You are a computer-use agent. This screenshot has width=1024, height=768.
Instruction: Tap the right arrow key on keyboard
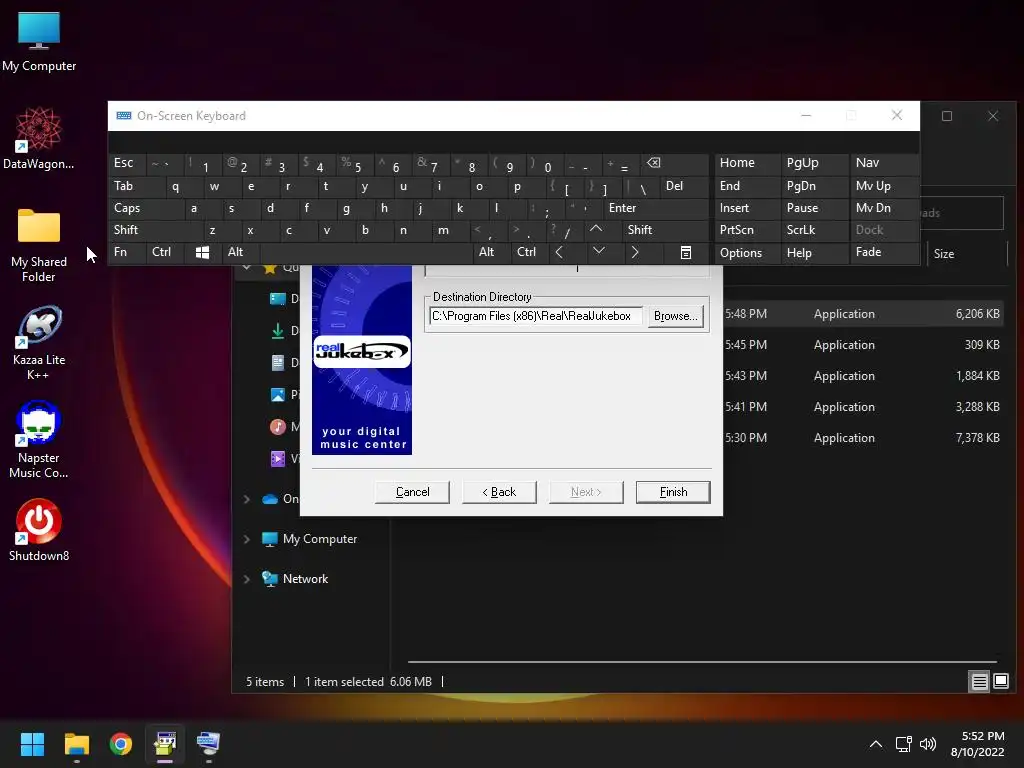pos(635,253)
